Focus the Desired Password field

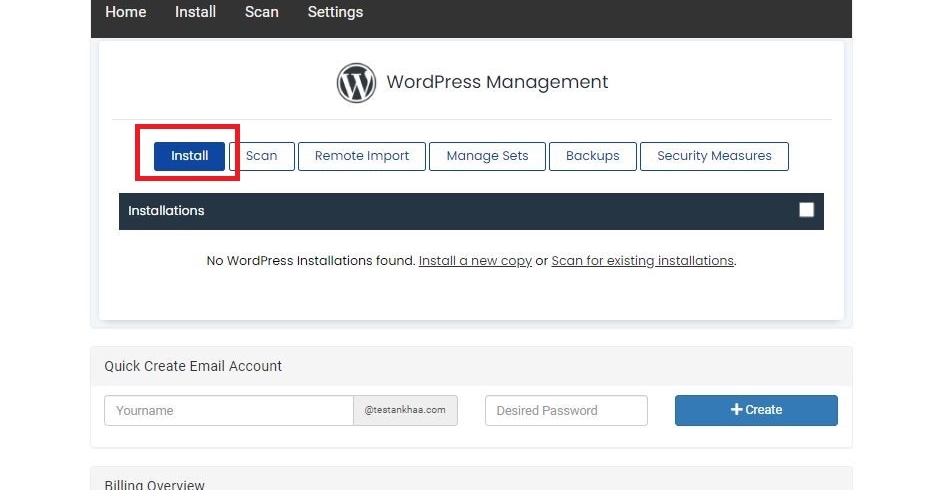[x=566, y=410]
